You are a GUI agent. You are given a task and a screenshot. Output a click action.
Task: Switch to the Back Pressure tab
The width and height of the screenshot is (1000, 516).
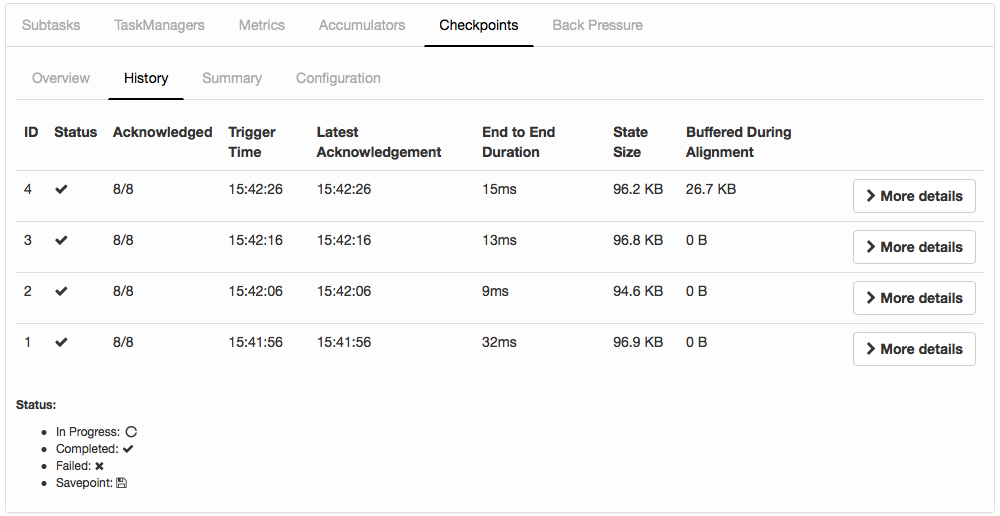(597, 25)
